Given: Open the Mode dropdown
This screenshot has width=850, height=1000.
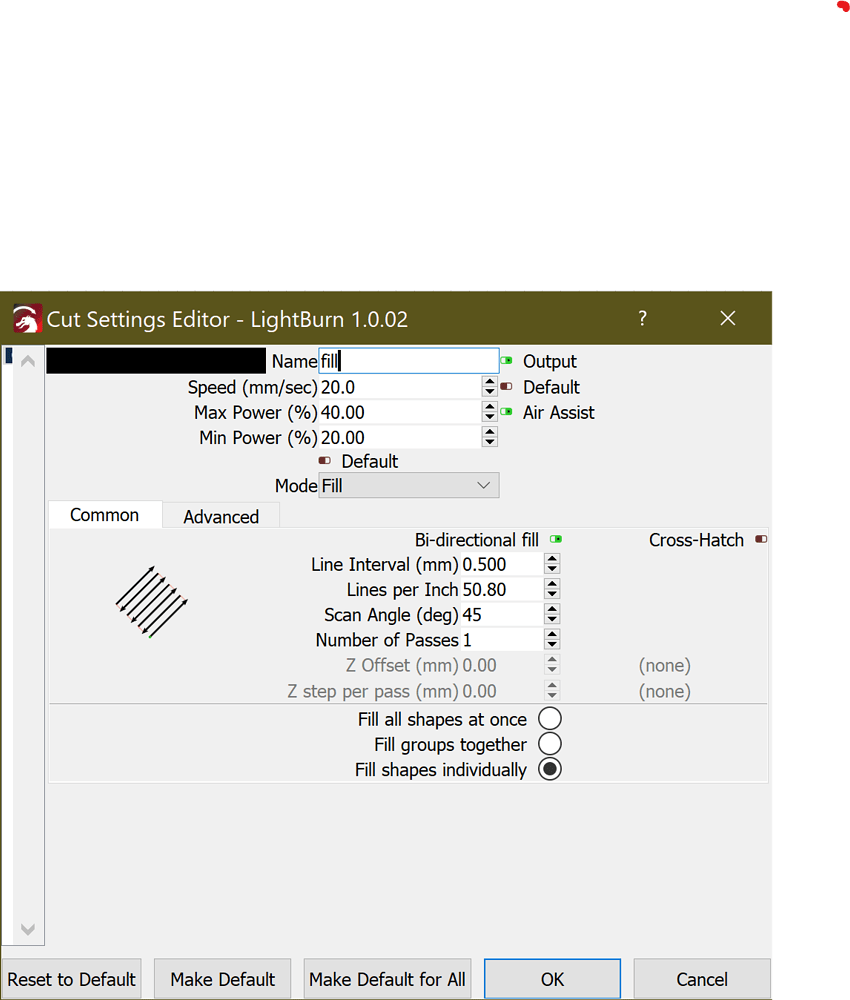Looking at the screenshot, I should coord(408,485).
